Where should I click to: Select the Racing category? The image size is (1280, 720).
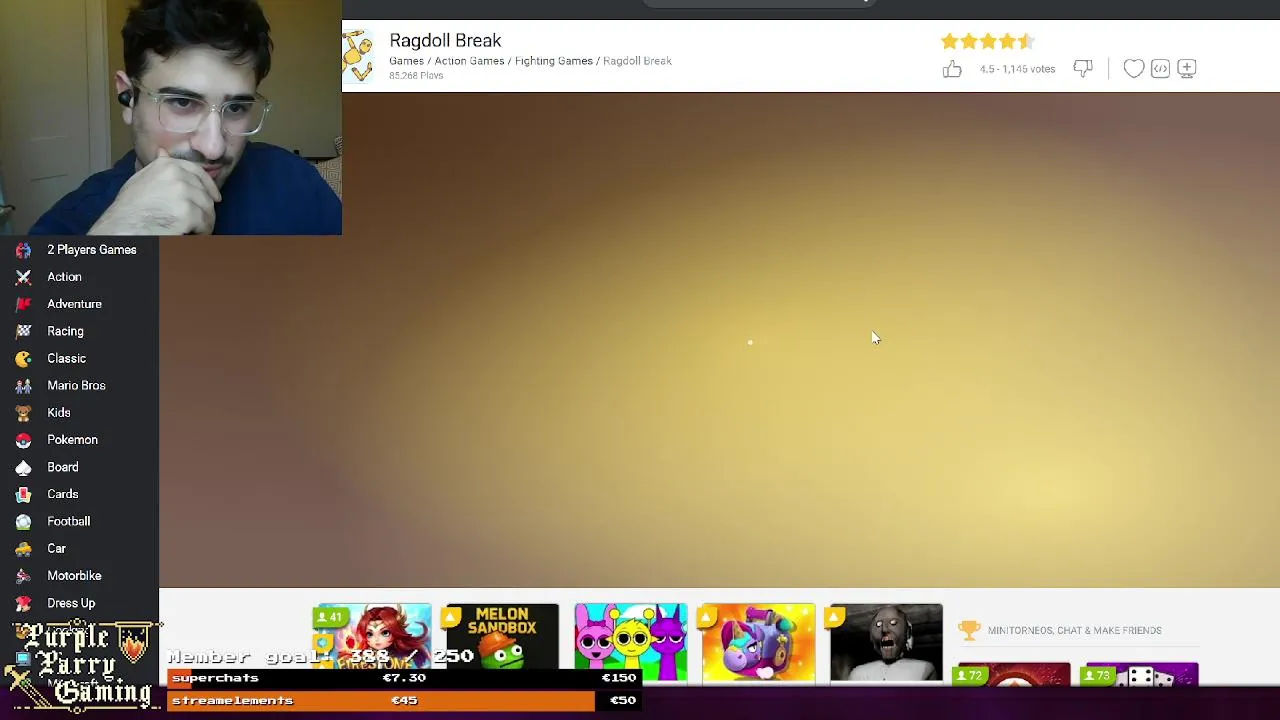tap(65, 331)
